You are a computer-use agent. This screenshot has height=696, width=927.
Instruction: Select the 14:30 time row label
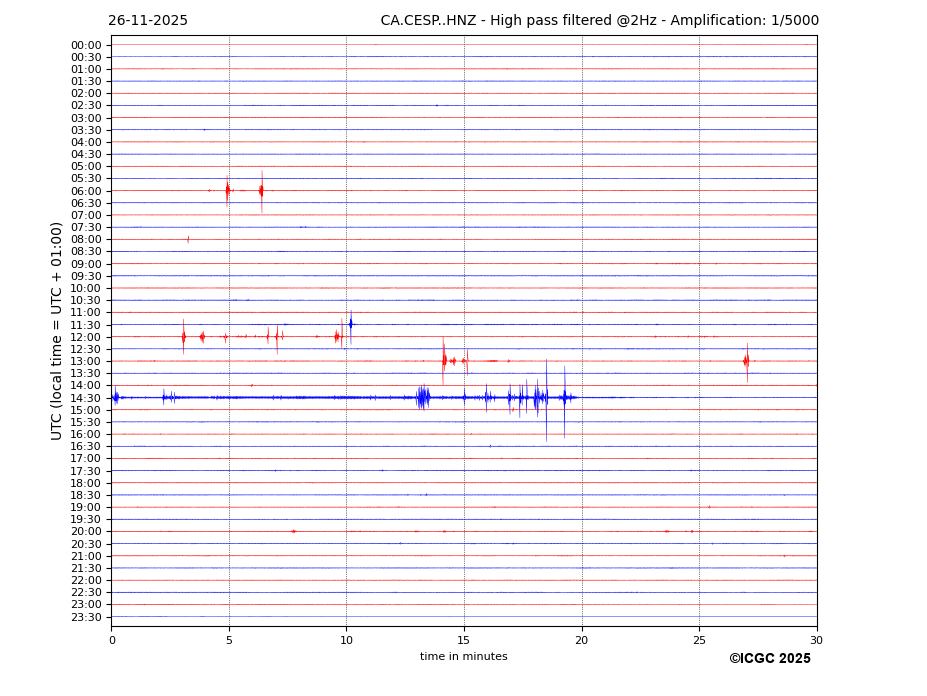pyautogui.click(x=85, y=398)
